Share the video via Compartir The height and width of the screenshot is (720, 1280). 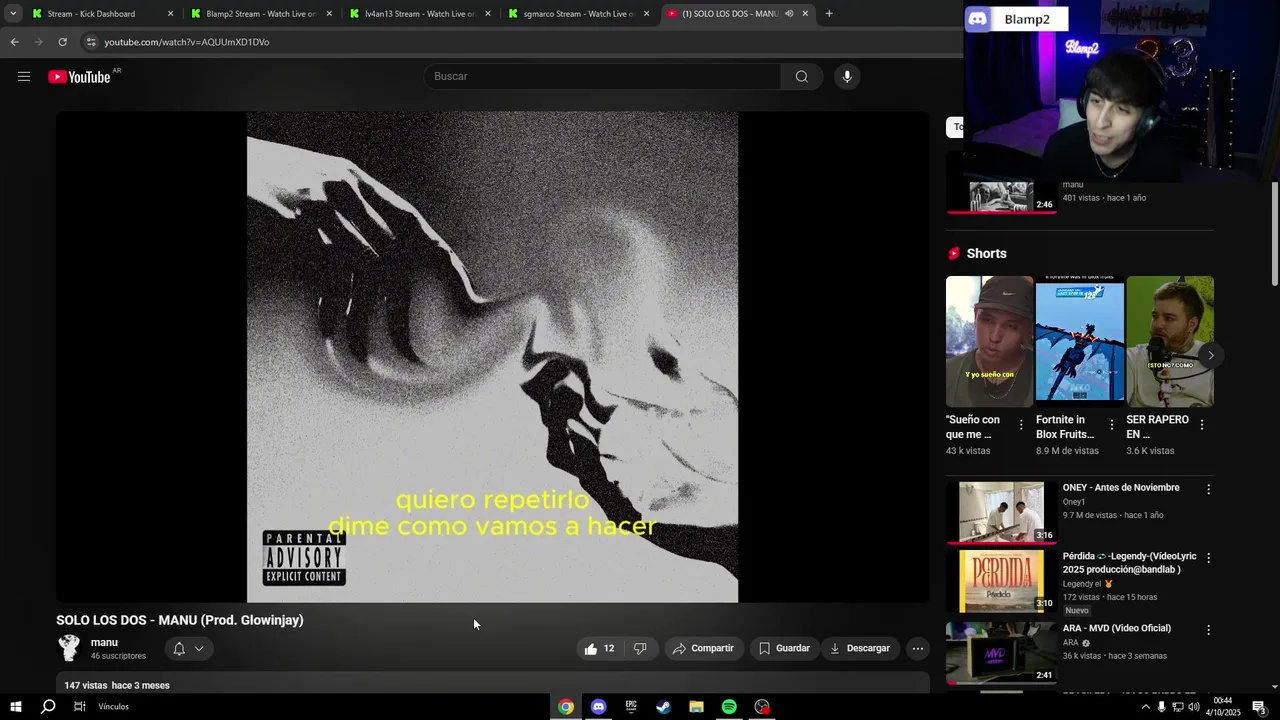704,648
